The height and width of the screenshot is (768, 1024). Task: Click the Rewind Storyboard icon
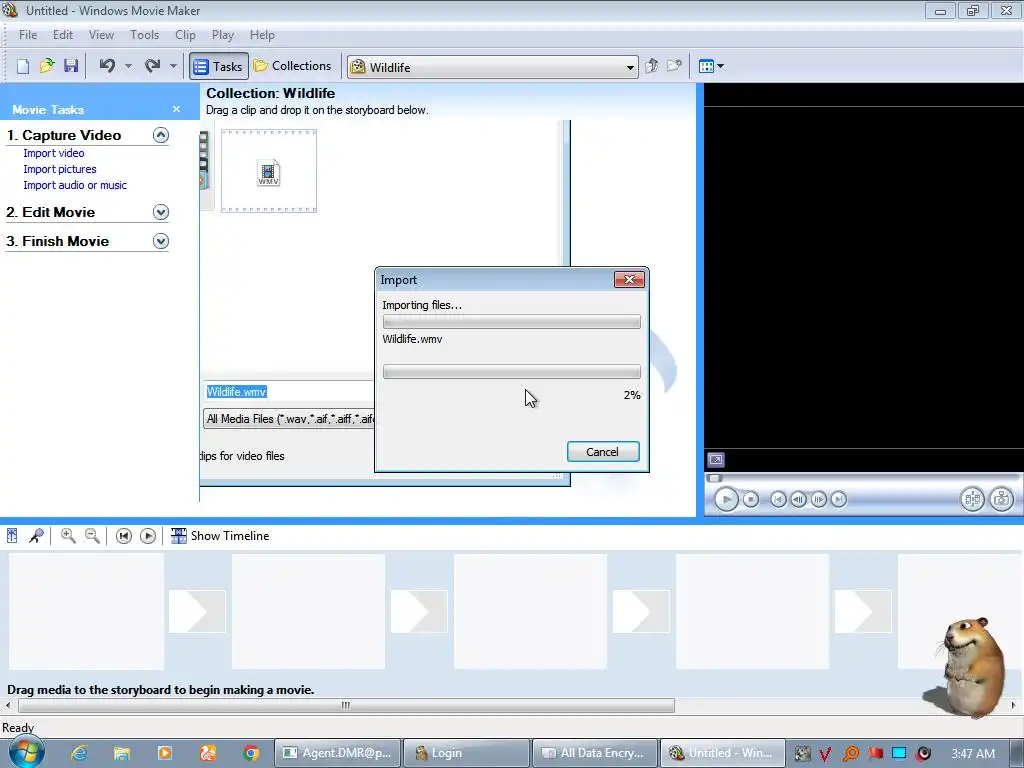click(123, 536)
